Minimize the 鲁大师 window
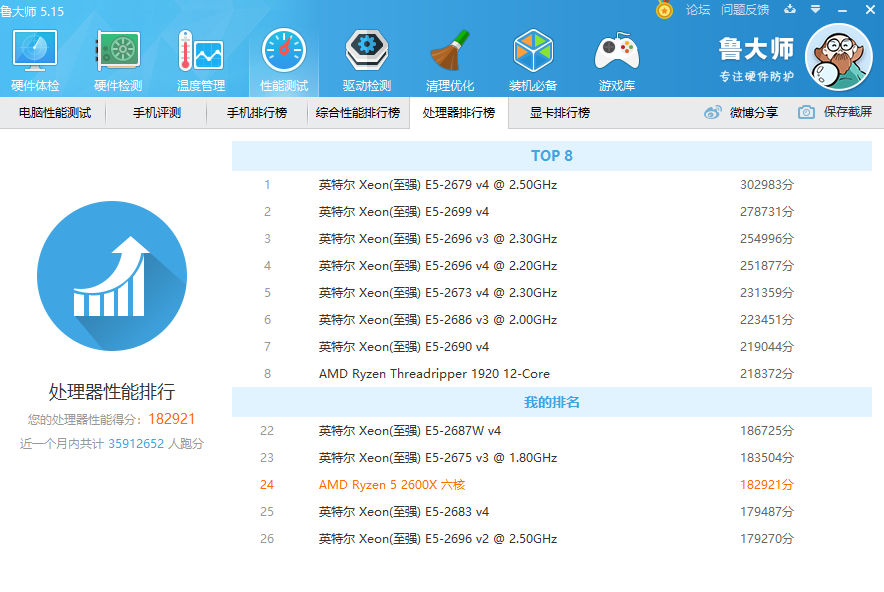884x592 pixels. point(842,10)
